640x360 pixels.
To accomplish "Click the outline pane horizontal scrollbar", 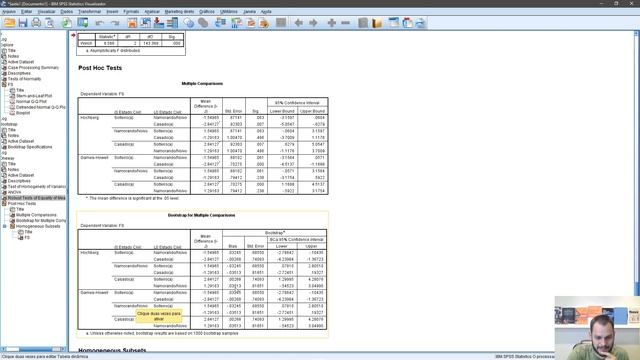I will click(34, 349).
